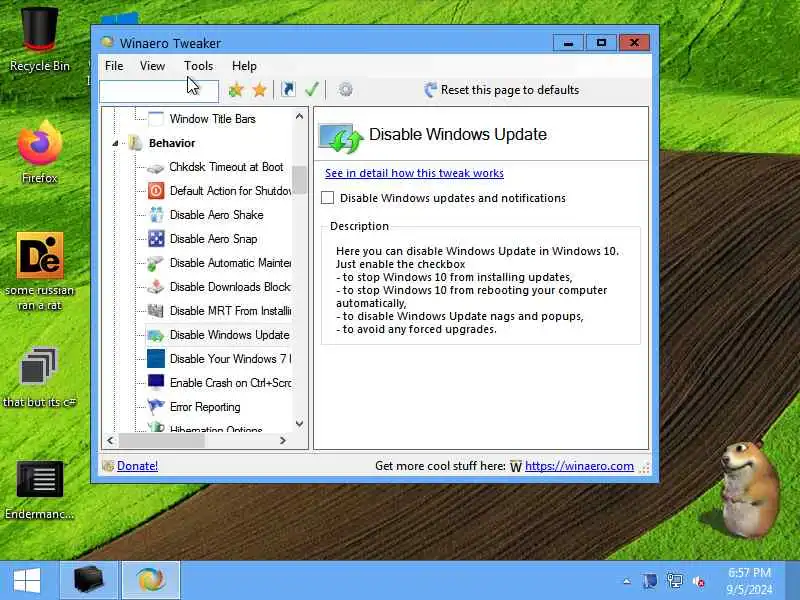
Task: Enable 'Disable Windows updates and notifications' checkbox
Action: tap(328, 198)
